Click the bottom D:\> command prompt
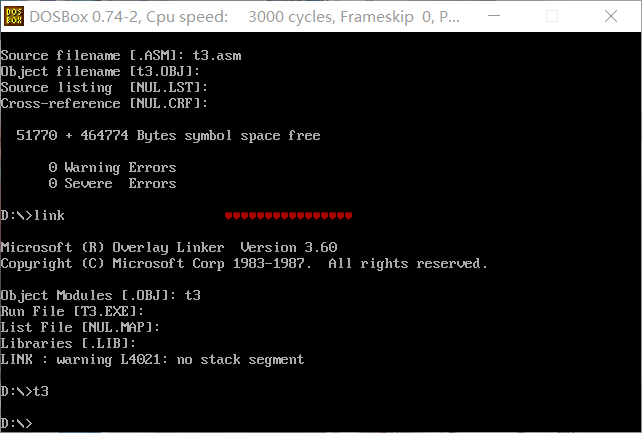 tap(17, 423)
